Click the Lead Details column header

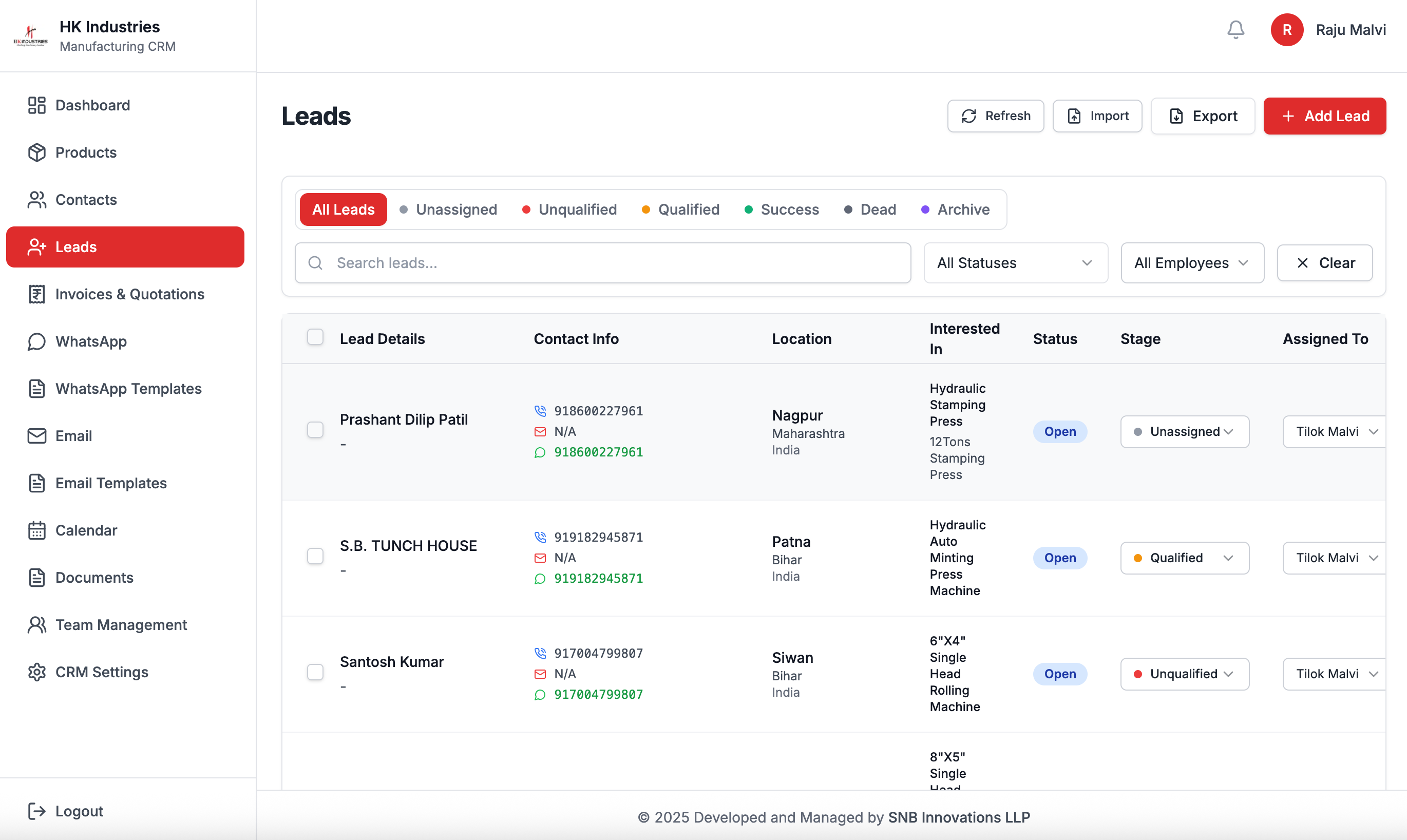pos(382,338)
